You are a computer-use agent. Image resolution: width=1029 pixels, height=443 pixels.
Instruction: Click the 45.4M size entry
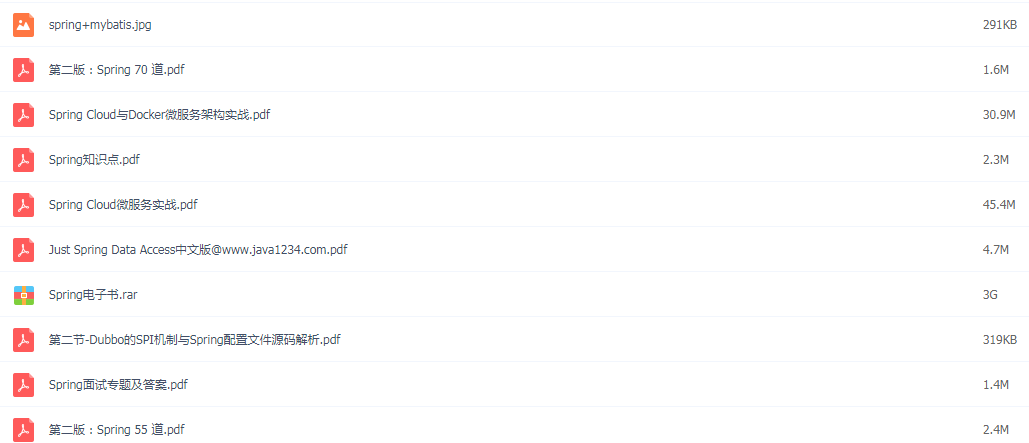(999, 205)
